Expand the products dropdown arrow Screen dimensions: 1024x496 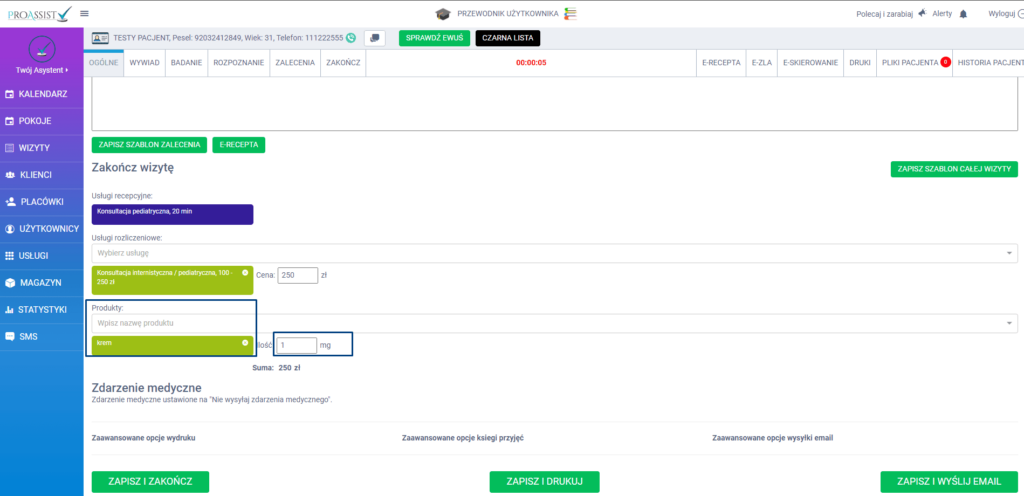click(x=1008, y=324)
